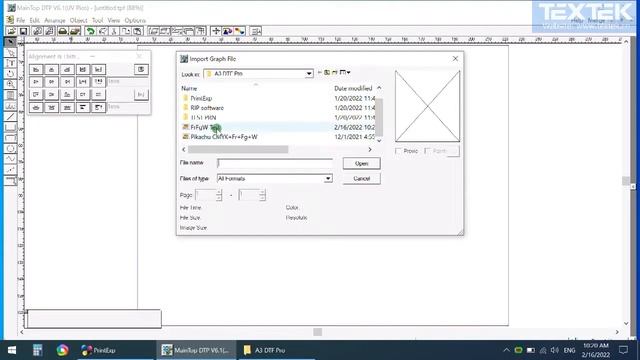
Task: Click the ENG language indicator
Action: pos(569,350)
